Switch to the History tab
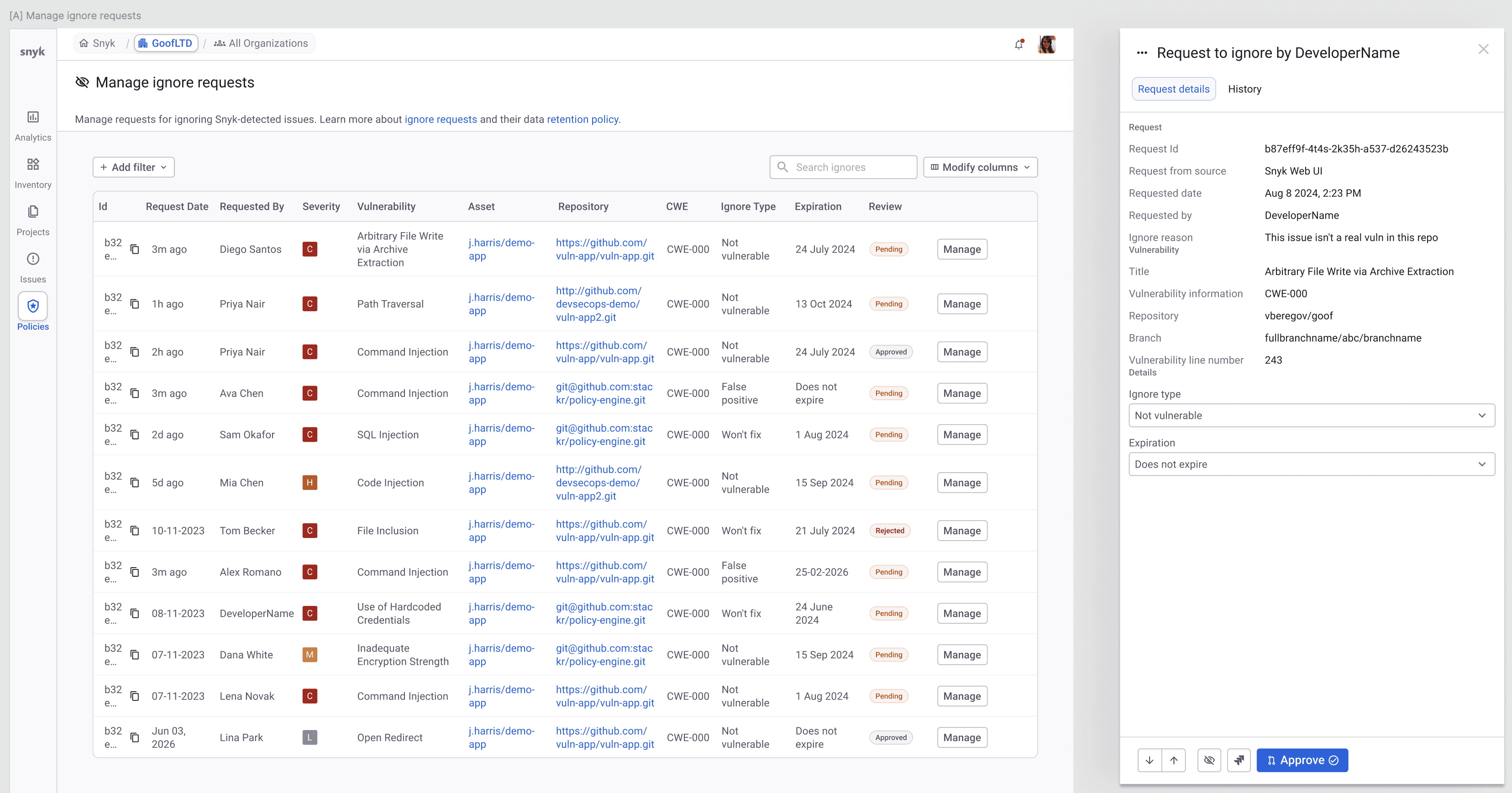Screen dimensions: 1512x793 coord(1244,89)
